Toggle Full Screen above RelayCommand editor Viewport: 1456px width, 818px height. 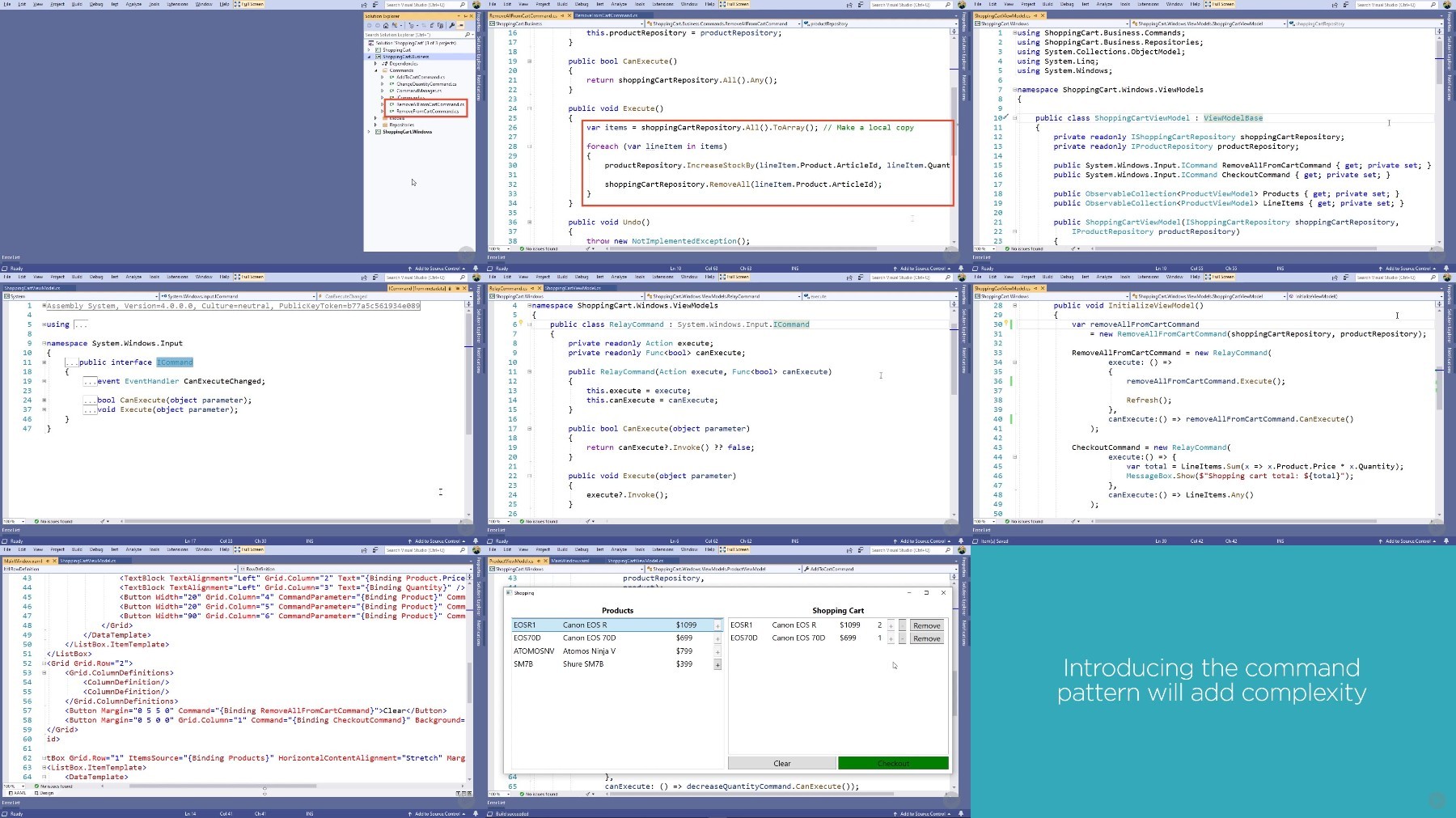click(x=734, y=277)
